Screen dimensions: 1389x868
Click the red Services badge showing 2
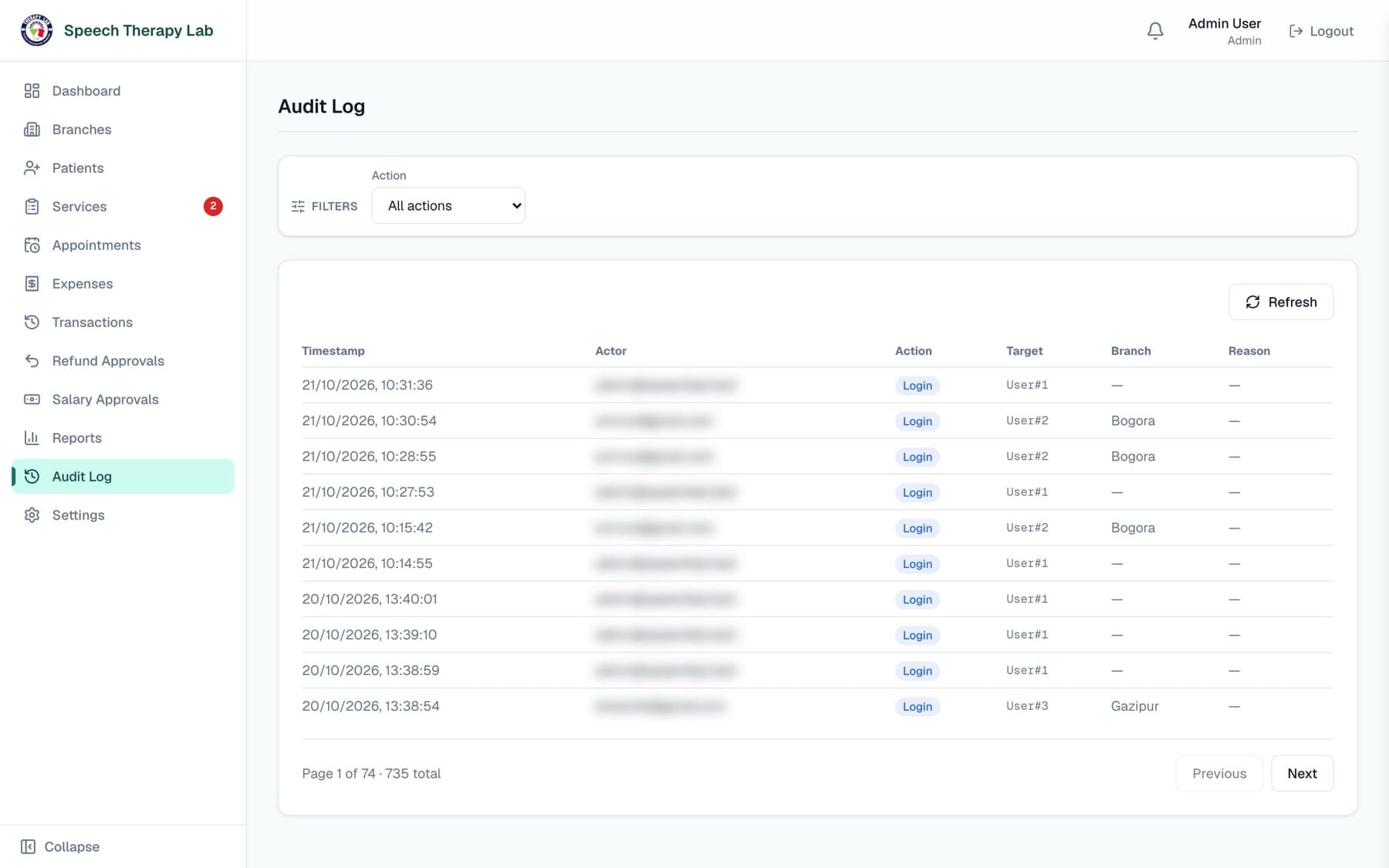point(213,207)
